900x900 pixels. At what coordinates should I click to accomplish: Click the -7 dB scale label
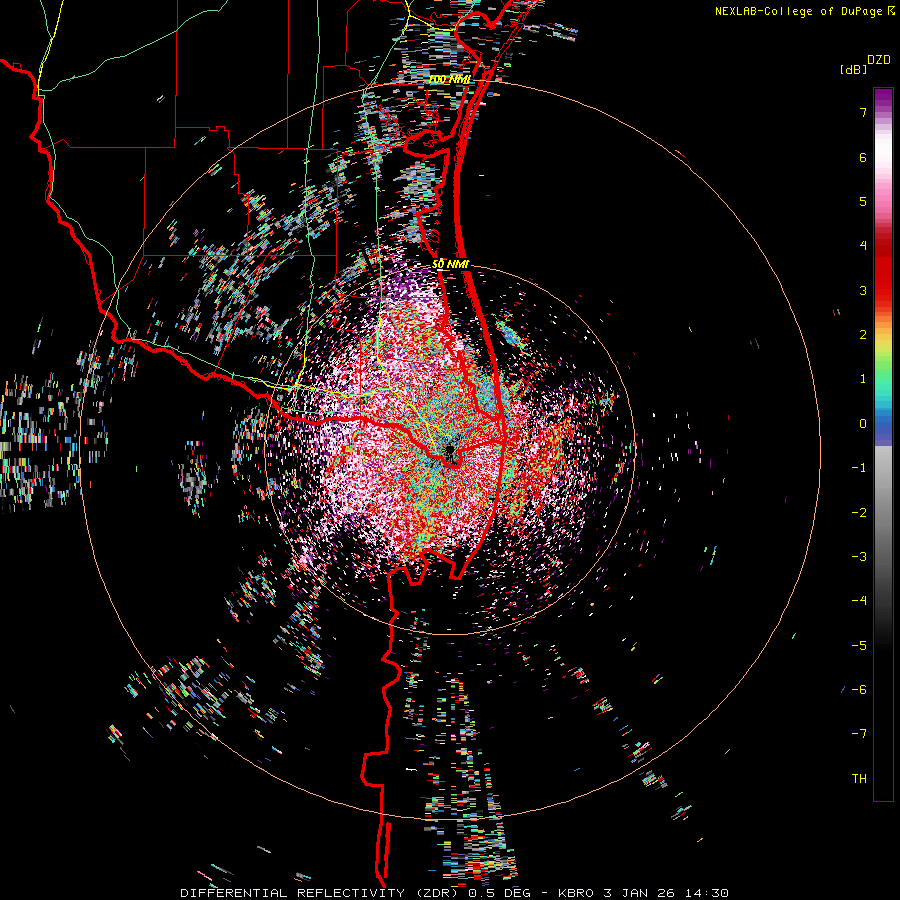[x=859, y=734]
